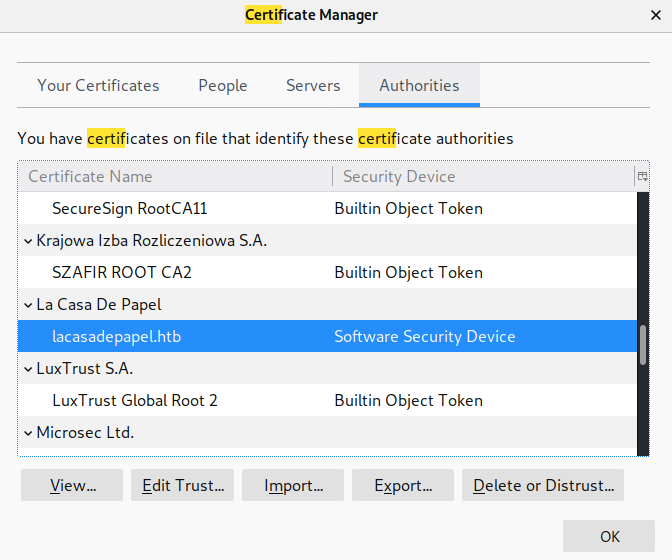Select the Authorities tab

419,86
